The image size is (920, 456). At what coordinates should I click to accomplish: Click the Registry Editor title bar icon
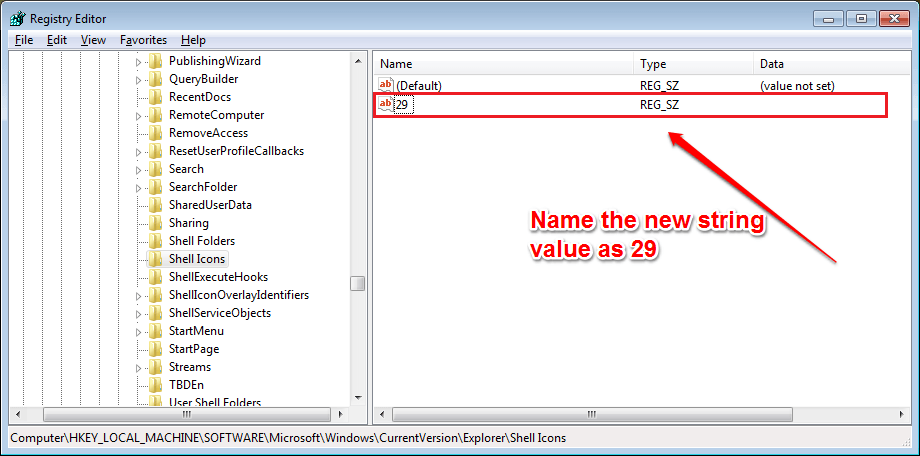pyautogui.click(x=18, y=18)
